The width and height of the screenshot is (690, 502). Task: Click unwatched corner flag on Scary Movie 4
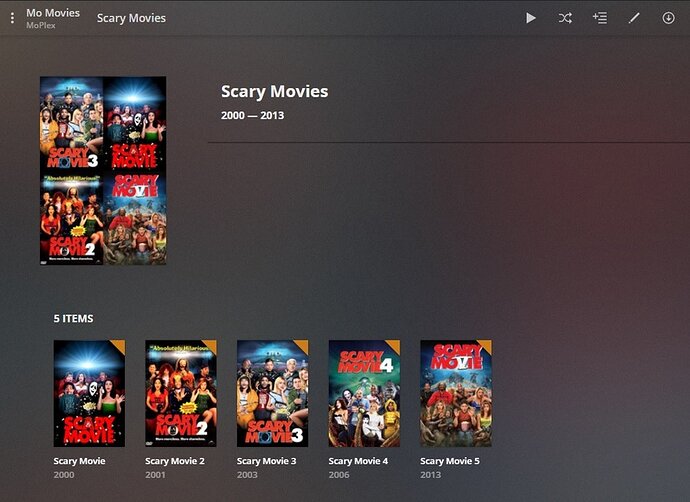tap(394, 345)
